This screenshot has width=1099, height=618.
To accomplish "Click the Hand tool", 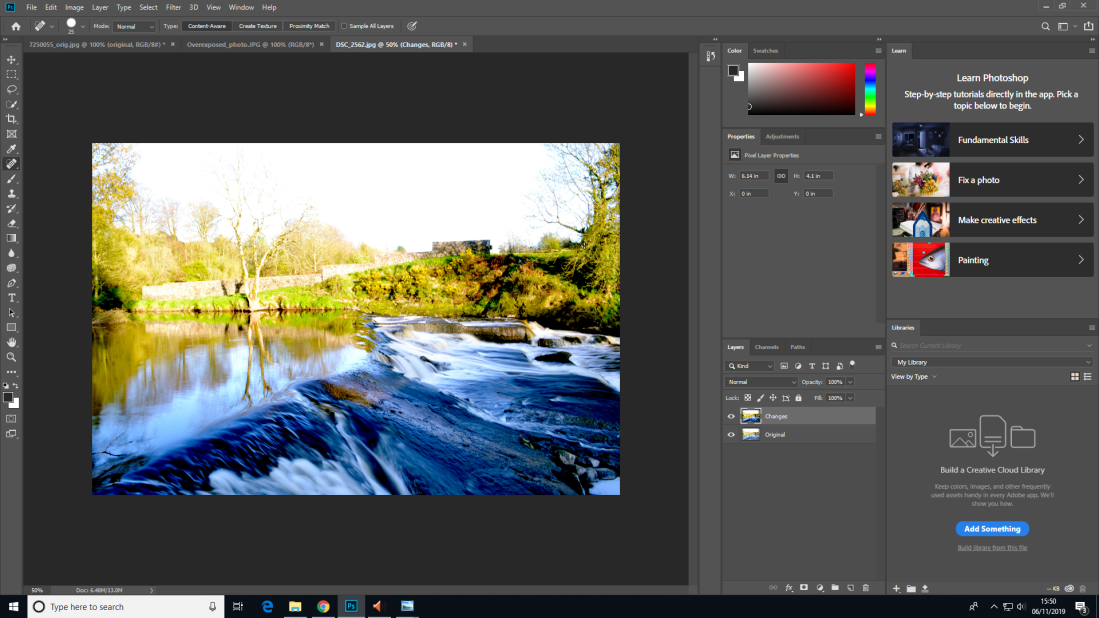I will [12, 342].
